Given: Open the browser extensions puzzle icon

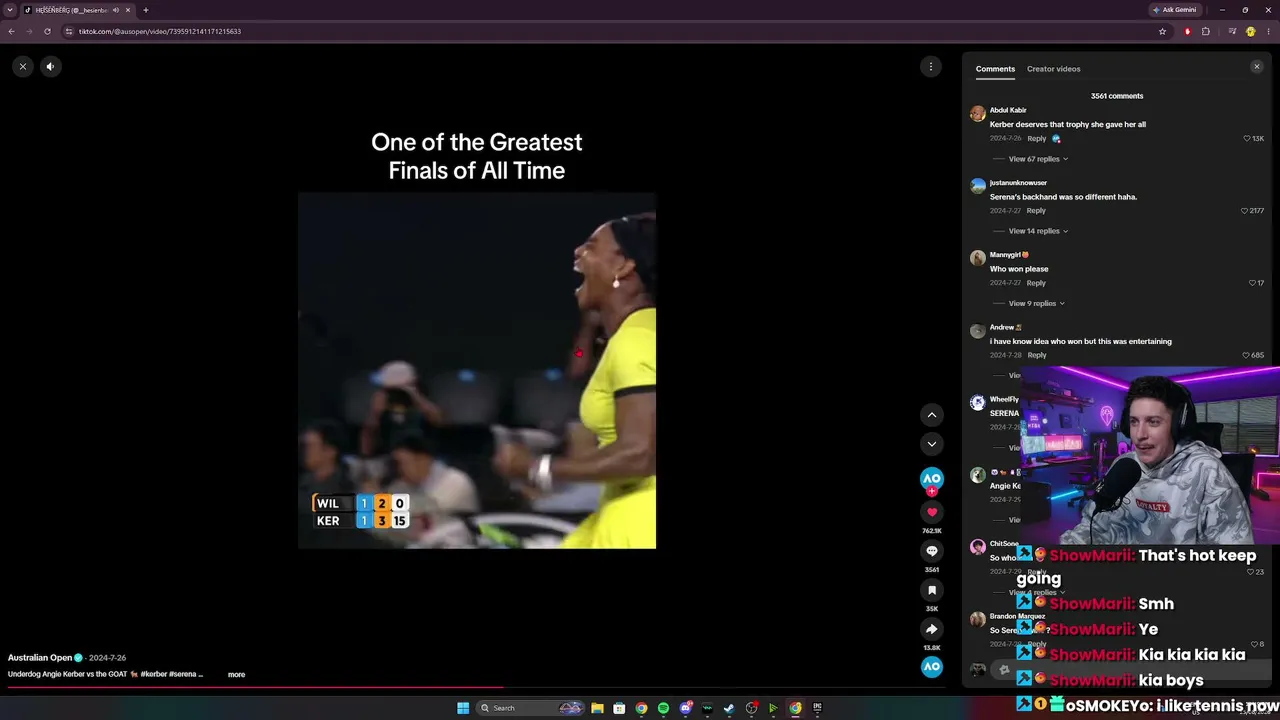Looking at the screenshot, I should (1205, 31).
